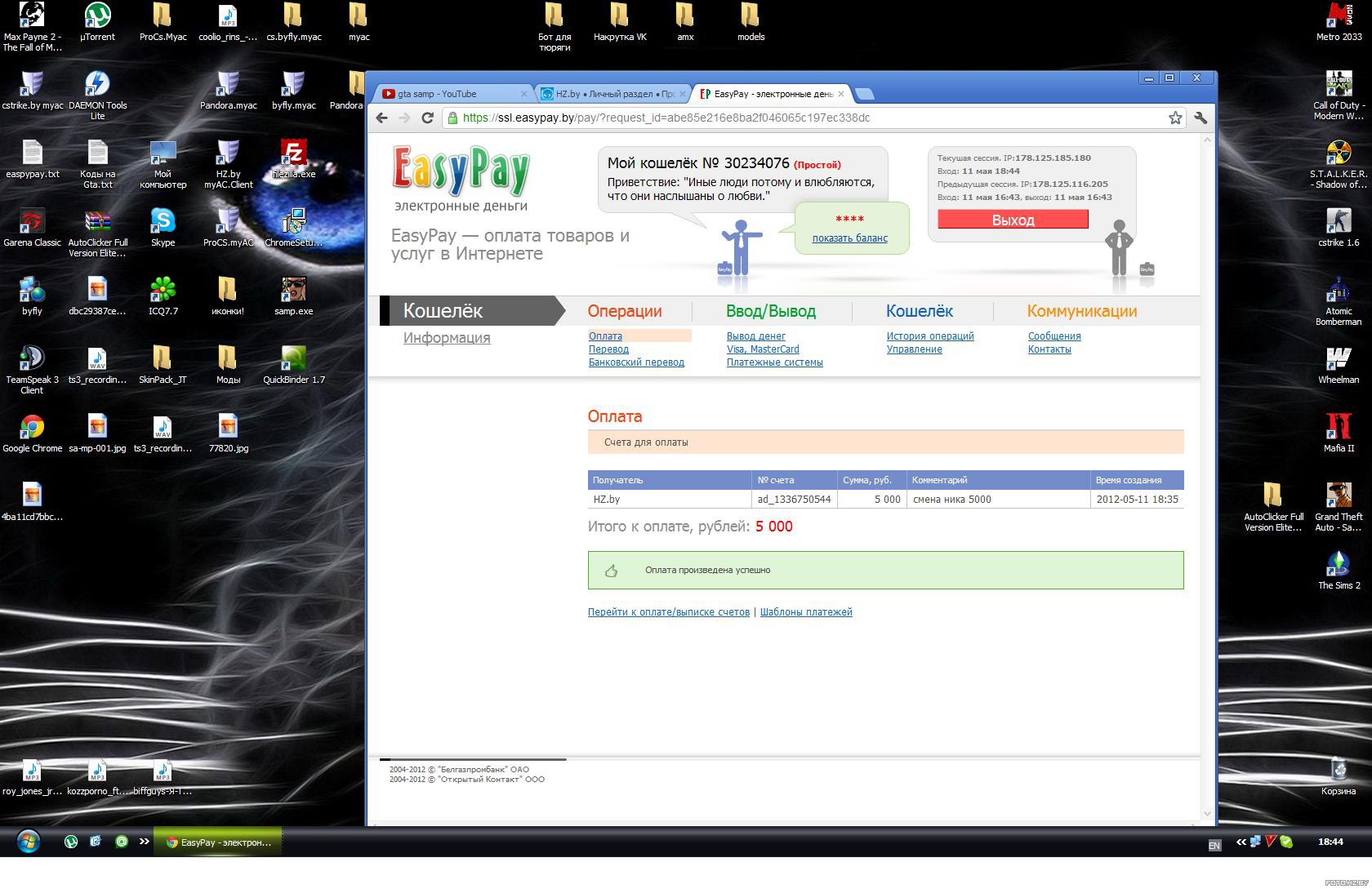
Task: Expand hidden system tray icons arrow
Action: pyautogui.click(x=1241, y=842)
